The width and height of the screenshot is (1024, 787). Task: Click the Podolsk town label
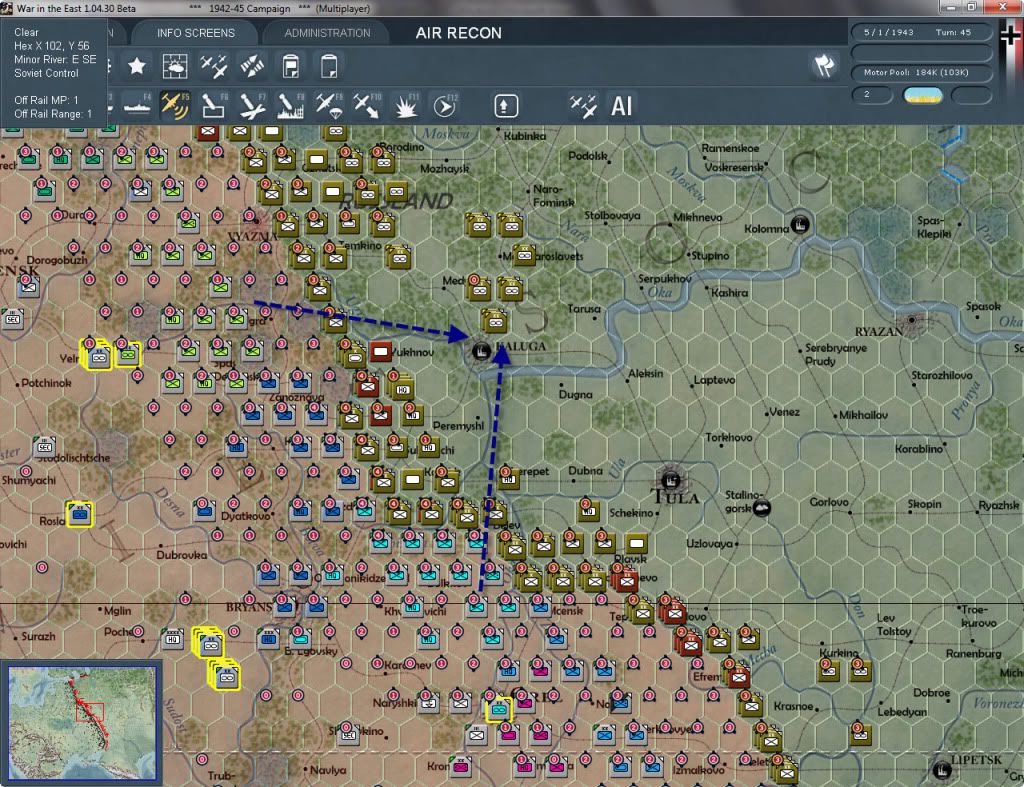point(588,155)
